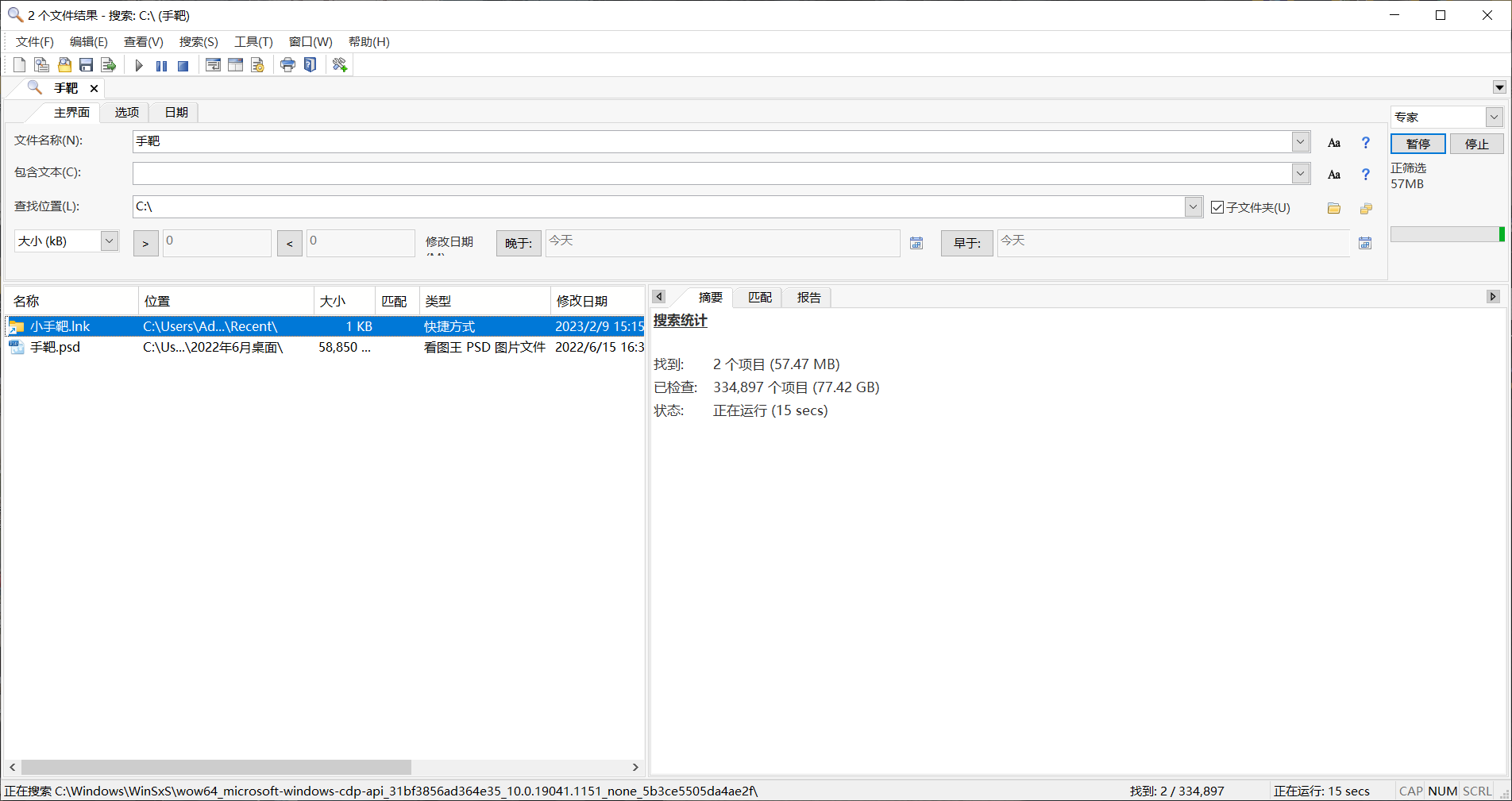Switch to the 选项 tab

(x=126, y=113)
